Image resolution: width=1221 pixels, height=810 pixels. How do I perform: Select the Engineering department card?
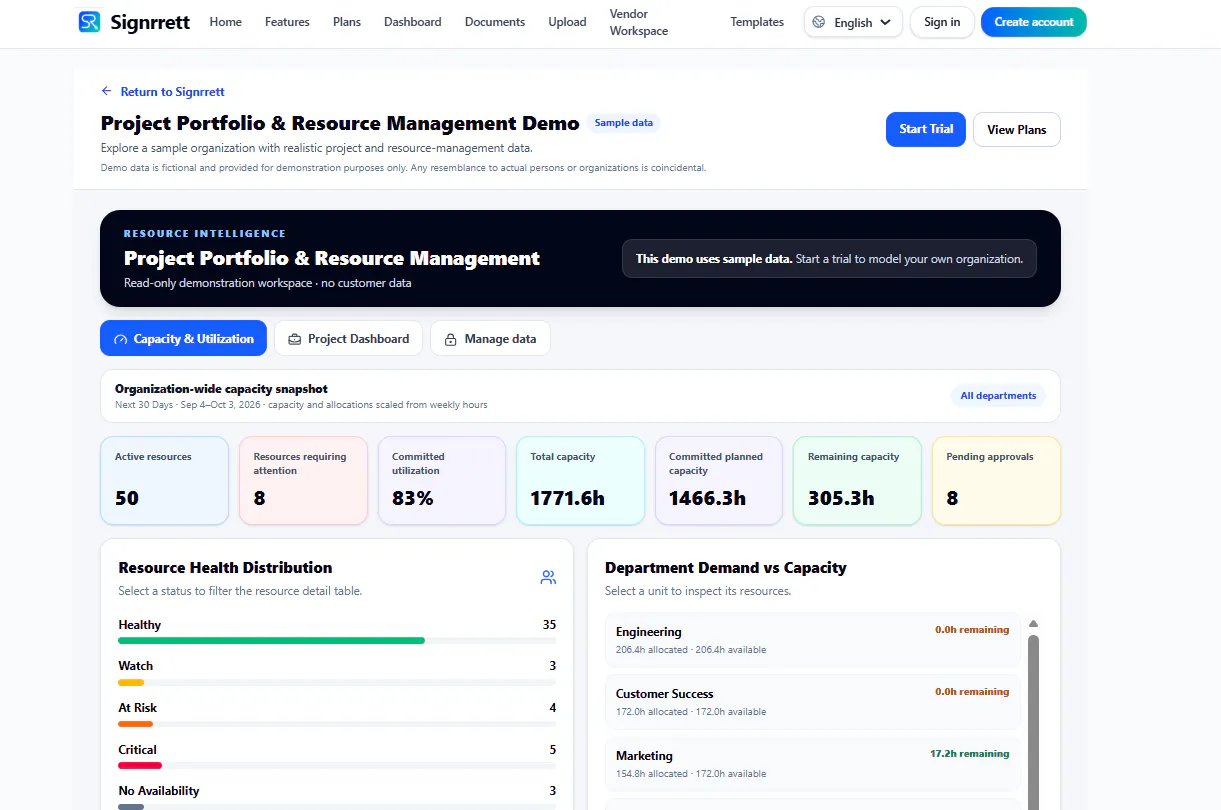click(813, 640)
